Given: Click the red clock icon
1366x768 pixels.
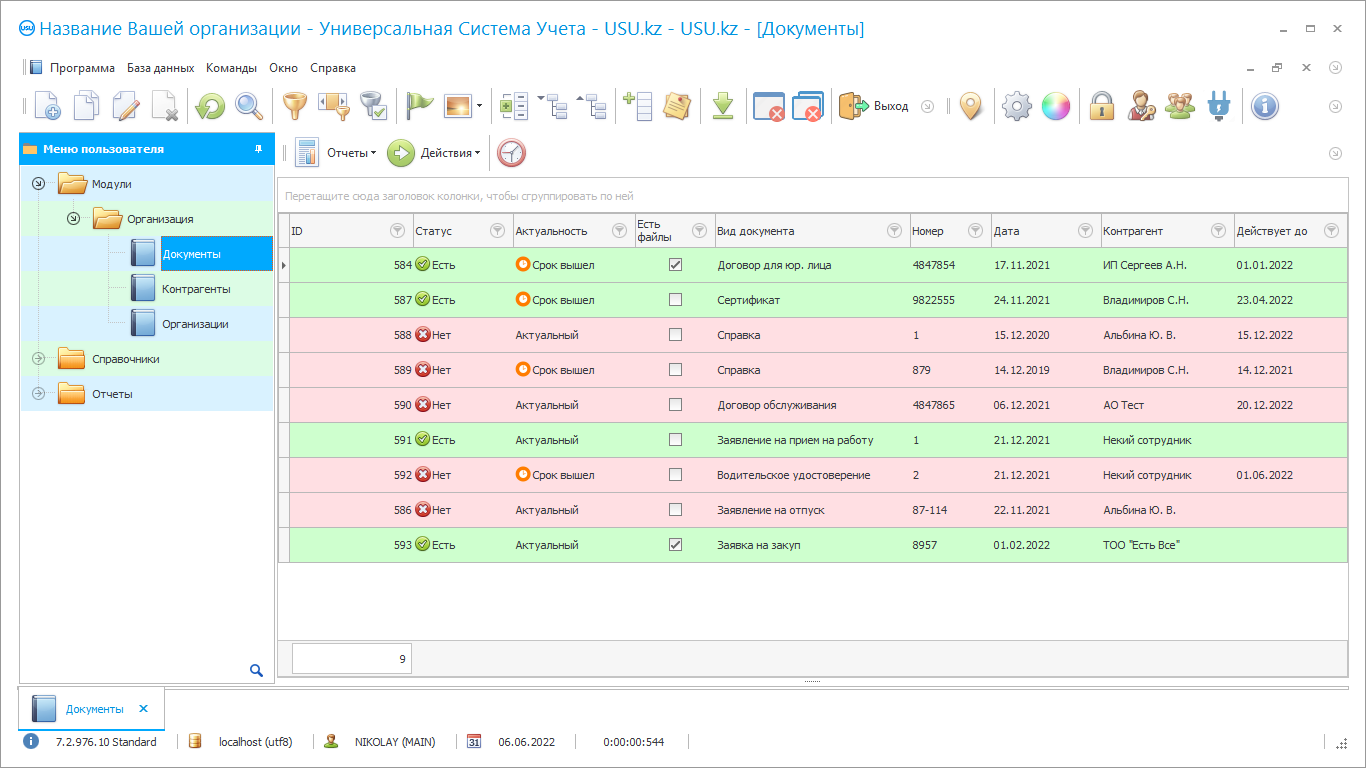Looking at the screenshot, I should 511,153.
